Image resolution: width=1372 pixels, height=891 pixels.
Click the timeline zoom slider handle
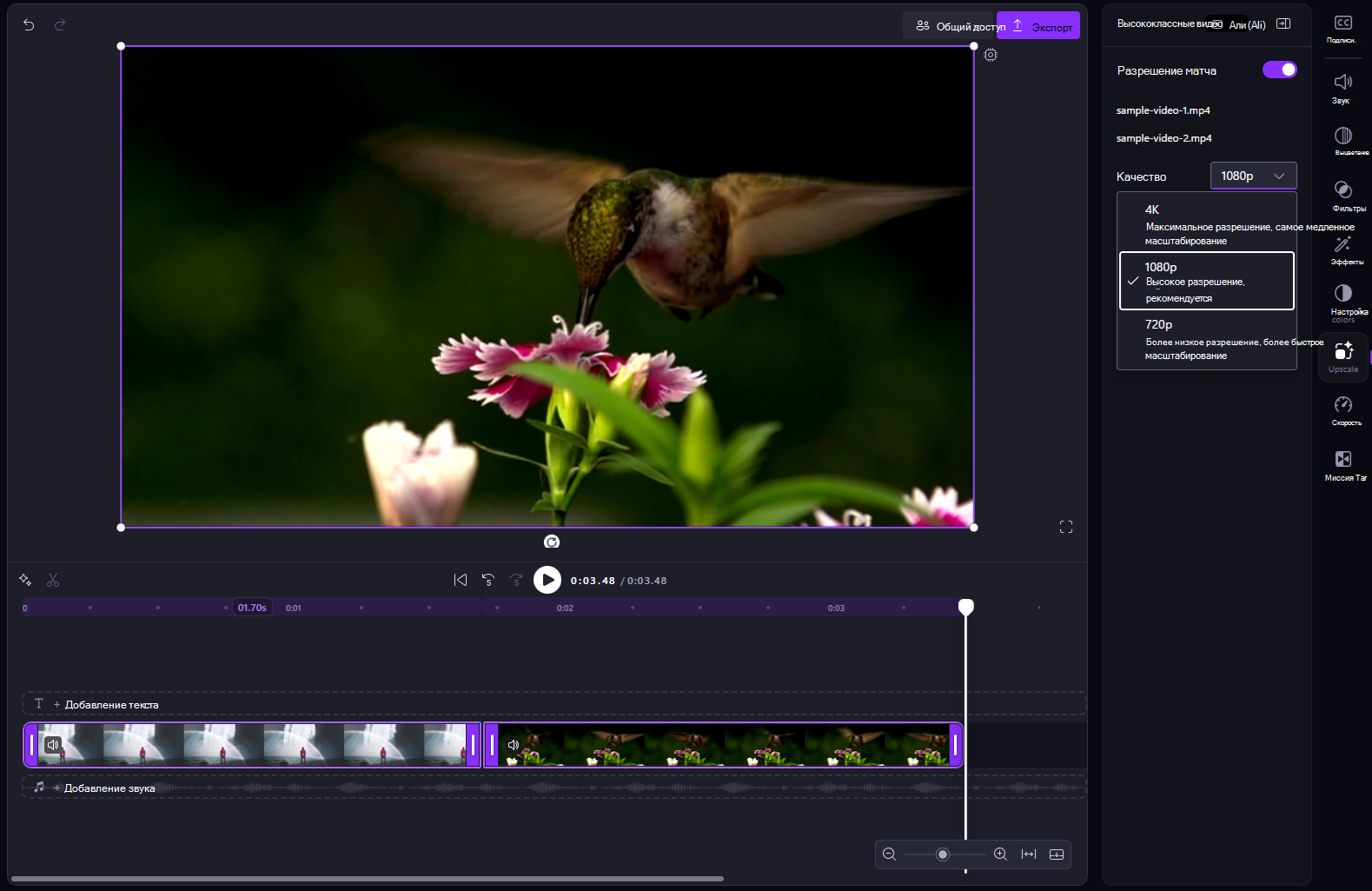[943, 854]
